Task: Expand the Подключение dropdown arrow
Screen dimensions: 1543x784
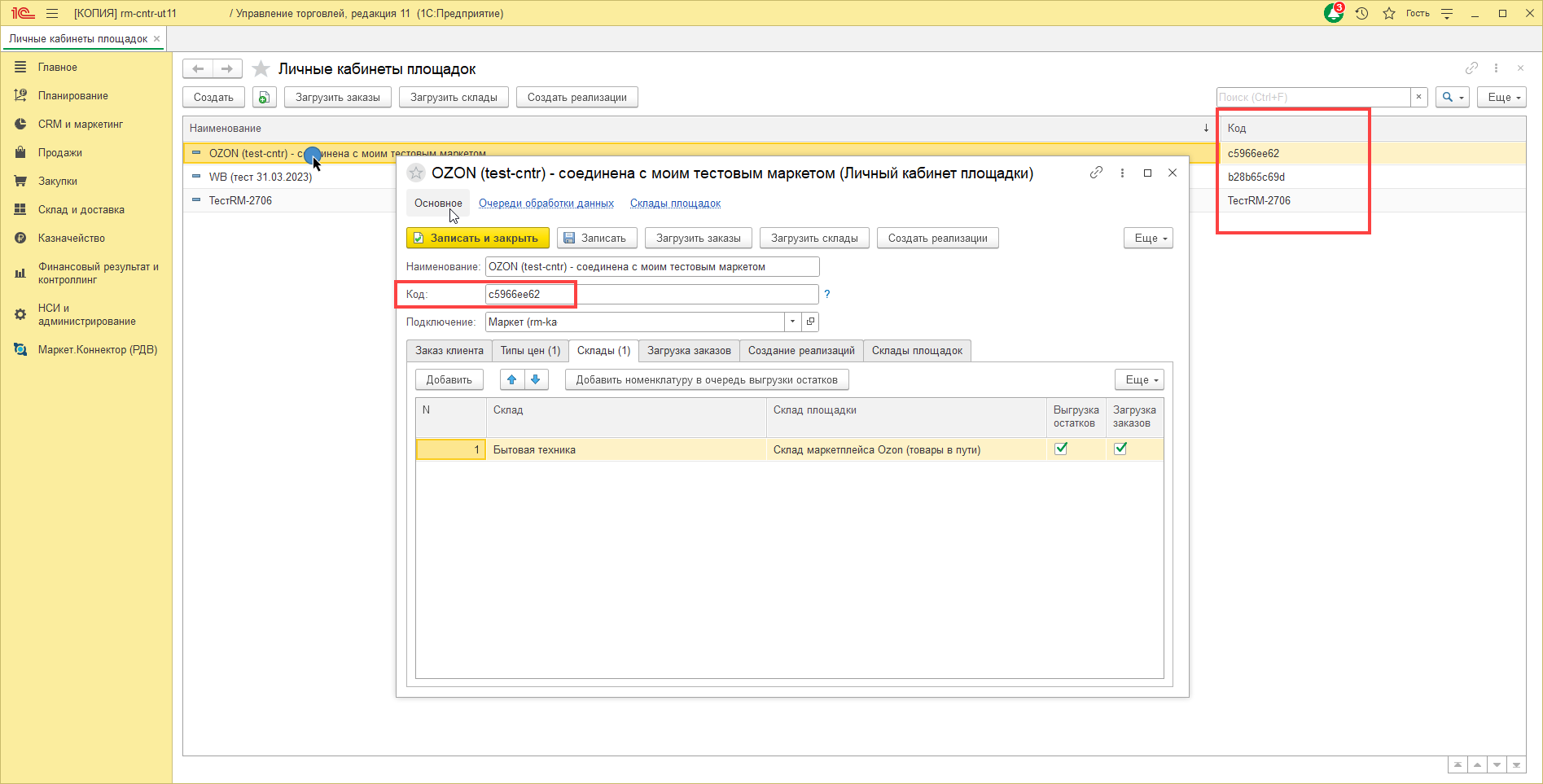Action: (792, 322)
